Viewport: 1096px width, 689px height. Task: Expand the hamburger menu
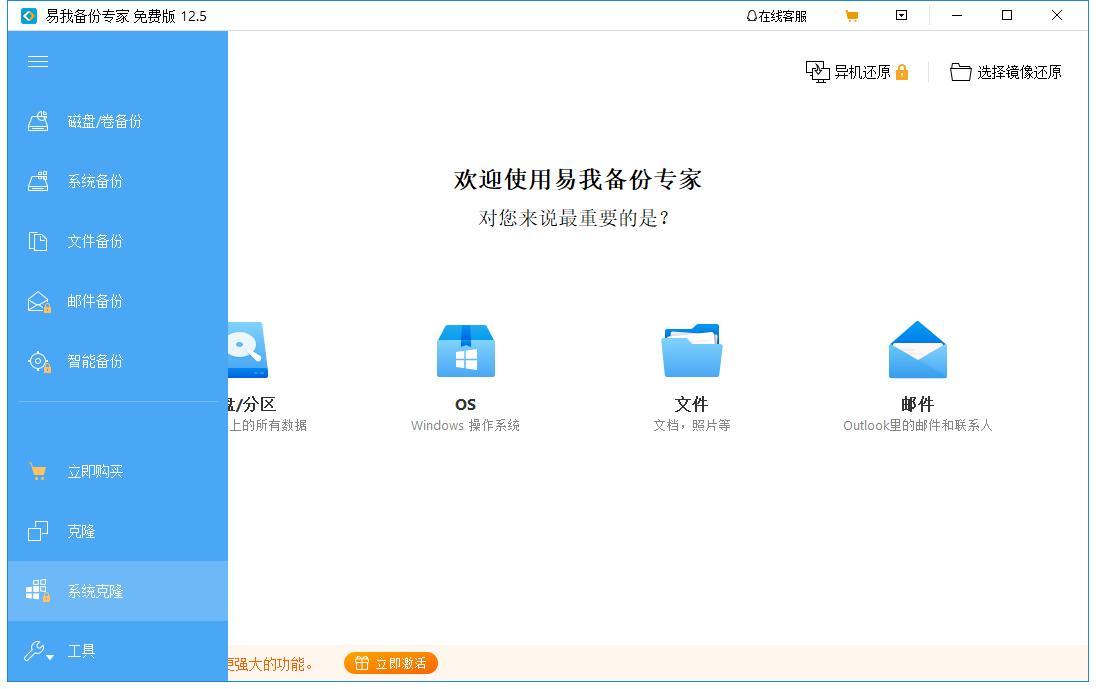click(x=38, y=61)
